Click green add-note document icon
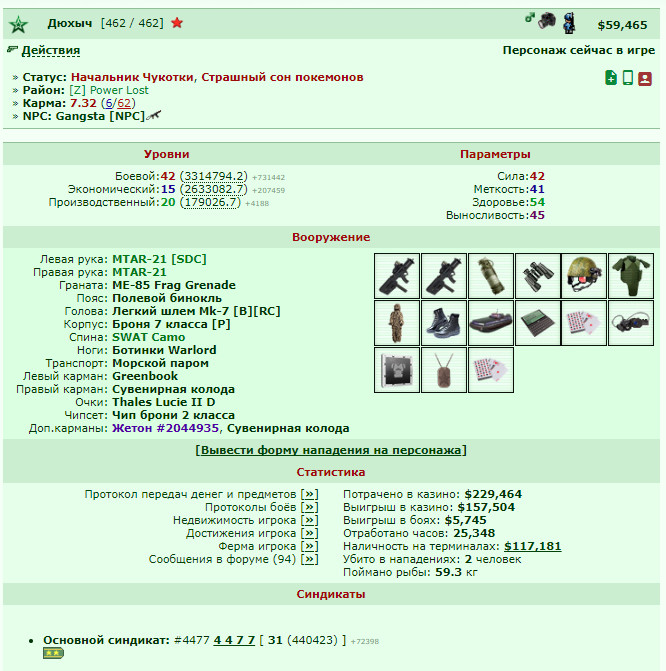Viewport: 666px width, 671px height. [611, 78]
